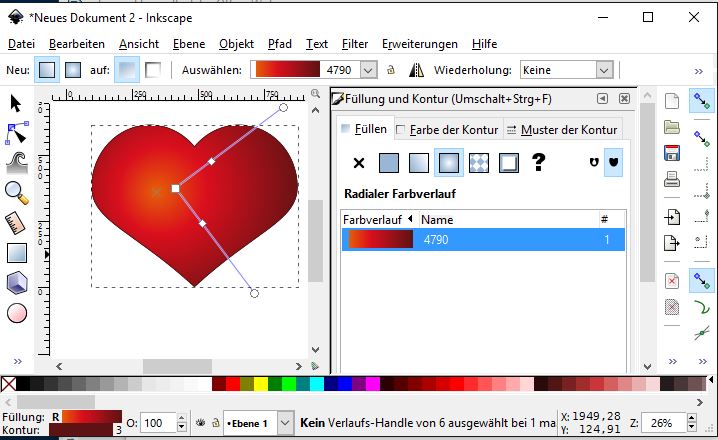Viewport: 718px width, 440px height.
Task: Toggle even-odd fill rule button
Action: [x=594, y=162]
